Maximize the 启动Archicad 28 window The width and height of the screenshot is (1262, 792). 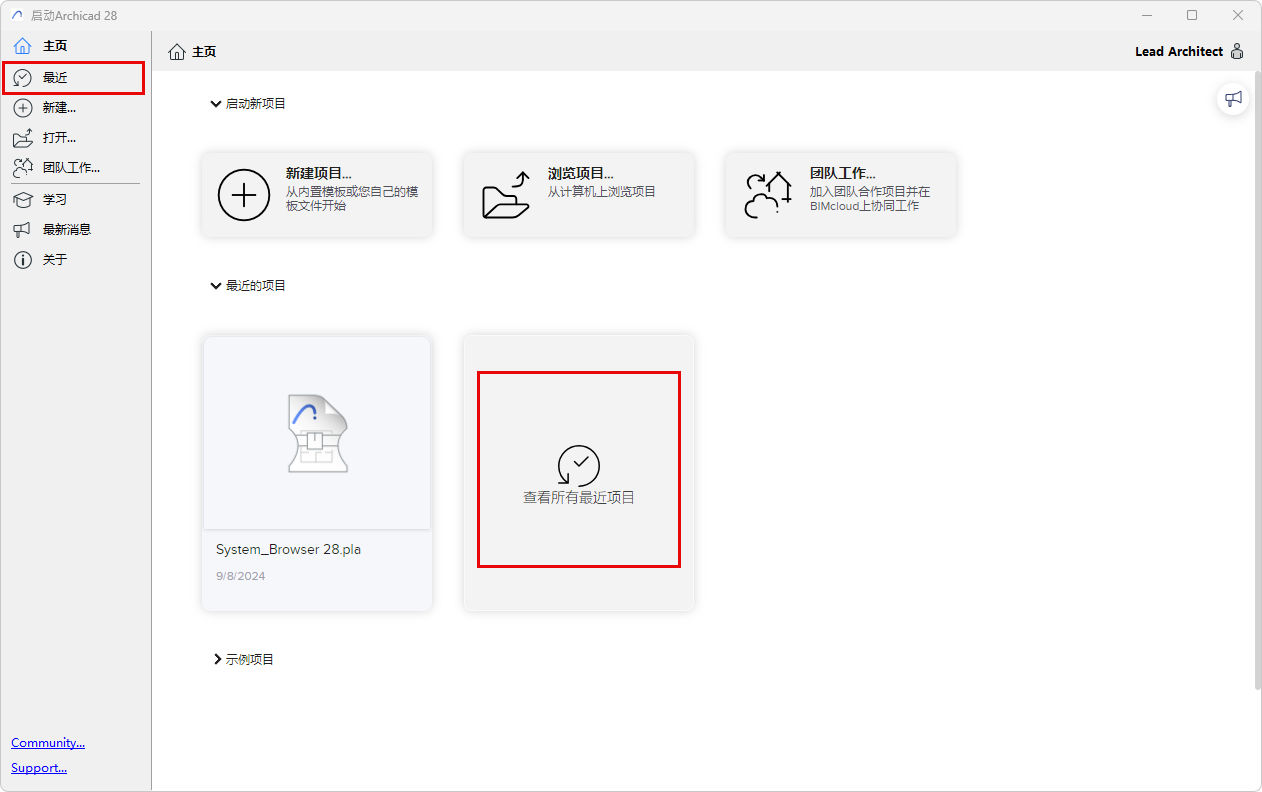pyautogui.click(x=1192, y=15)
